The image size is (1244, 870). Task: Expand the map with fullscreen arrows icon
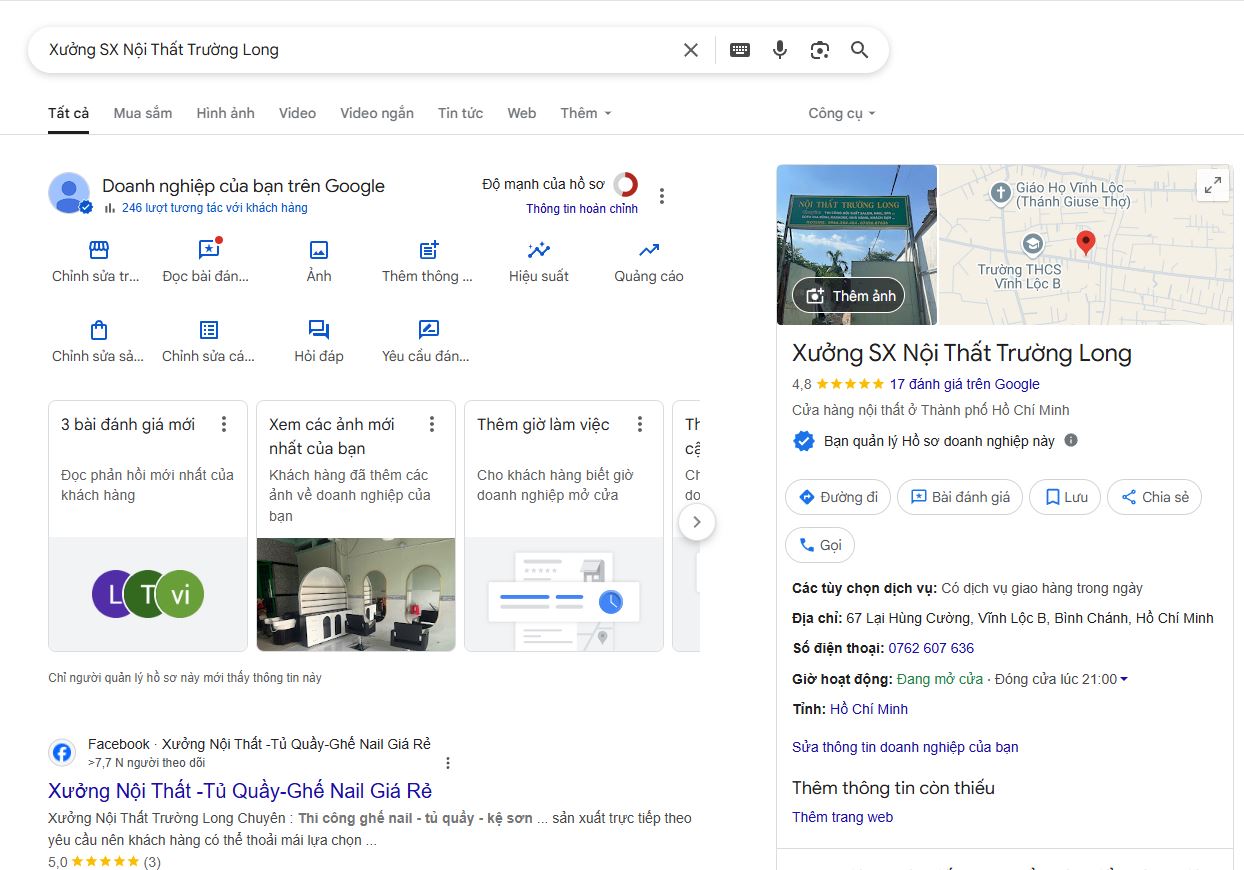point(1212,185)
